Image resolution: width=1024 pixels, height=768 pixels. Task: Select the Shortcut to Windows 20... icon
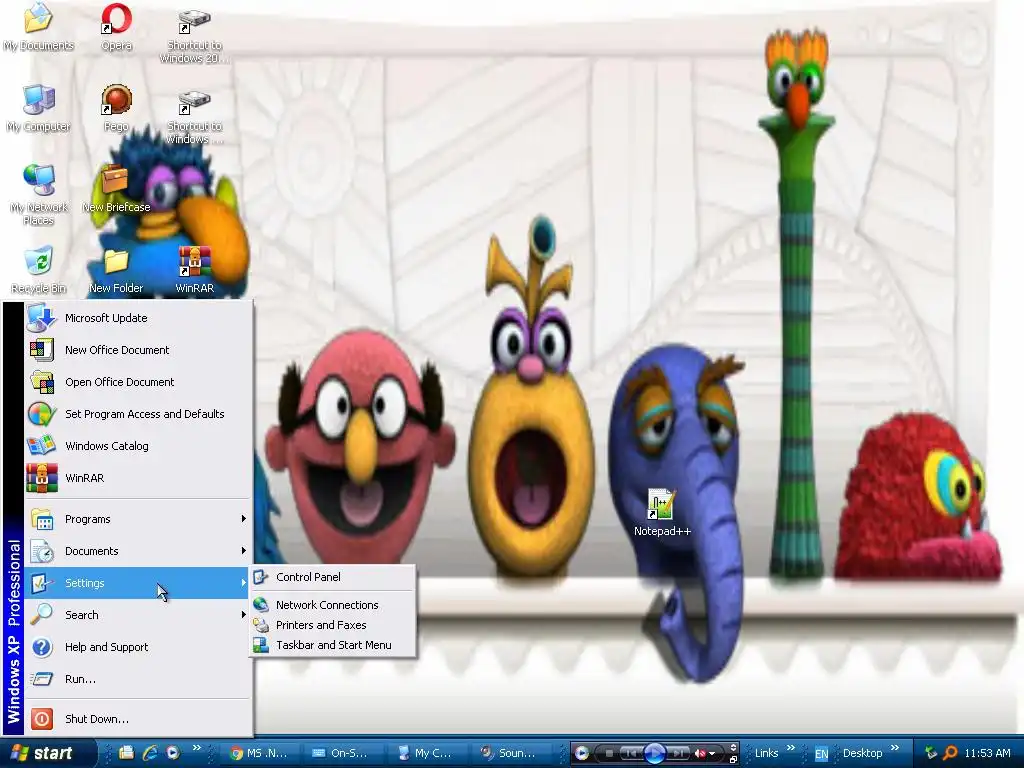click(x=194, y=35)
